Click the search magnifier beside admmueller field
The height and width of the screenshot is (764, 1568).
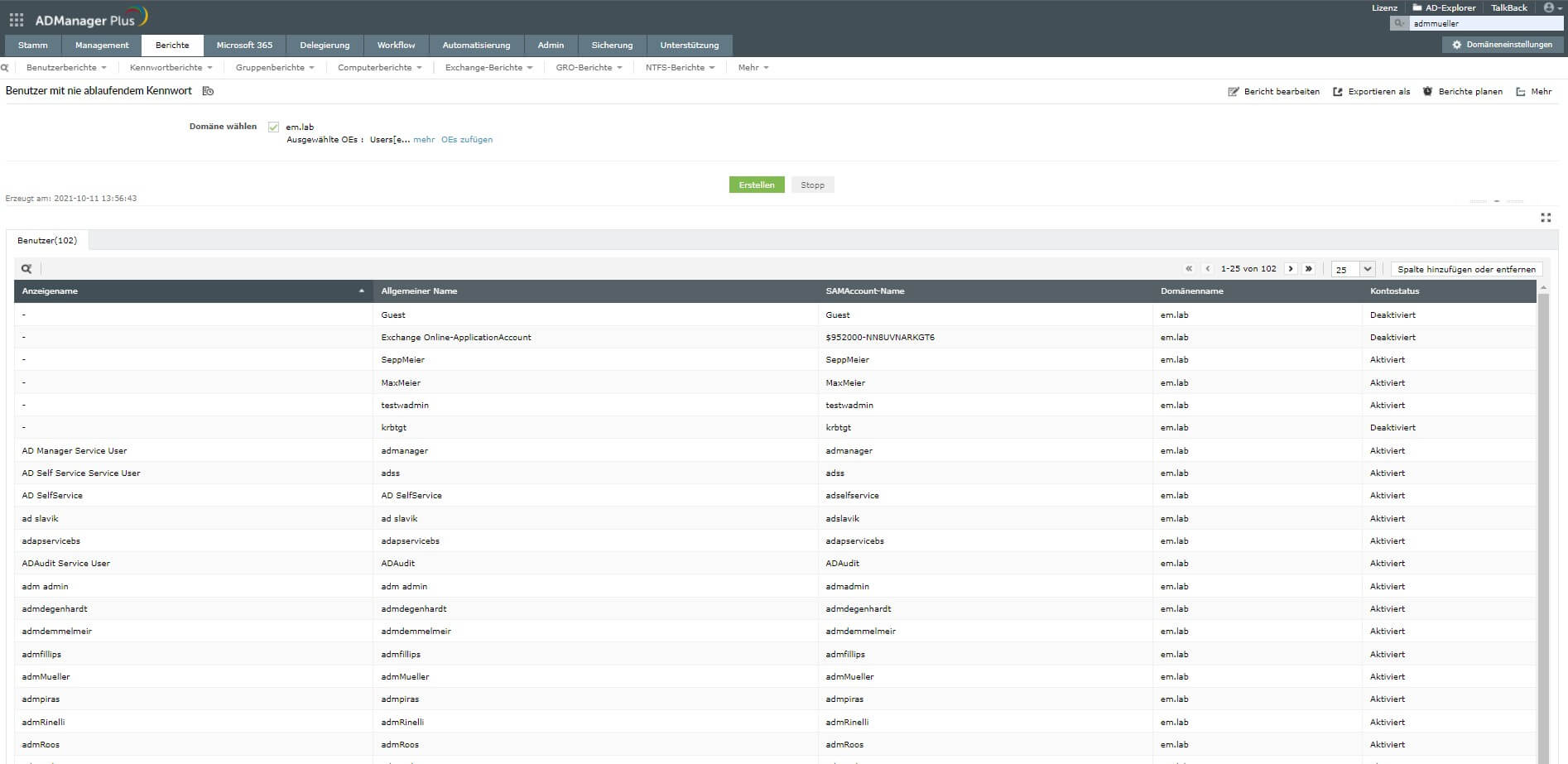tap(1398, 23)
